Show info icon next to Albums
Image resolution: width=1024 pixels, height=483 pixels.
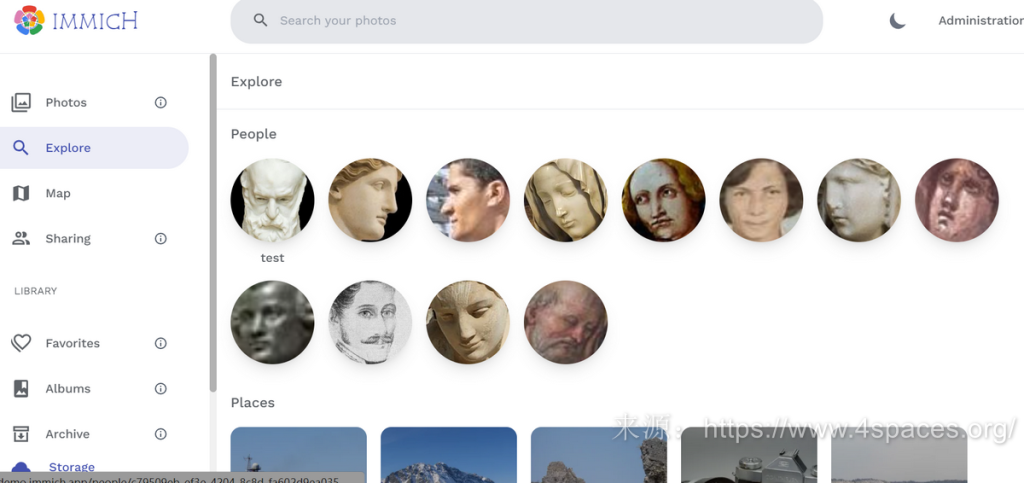(161, 388)
